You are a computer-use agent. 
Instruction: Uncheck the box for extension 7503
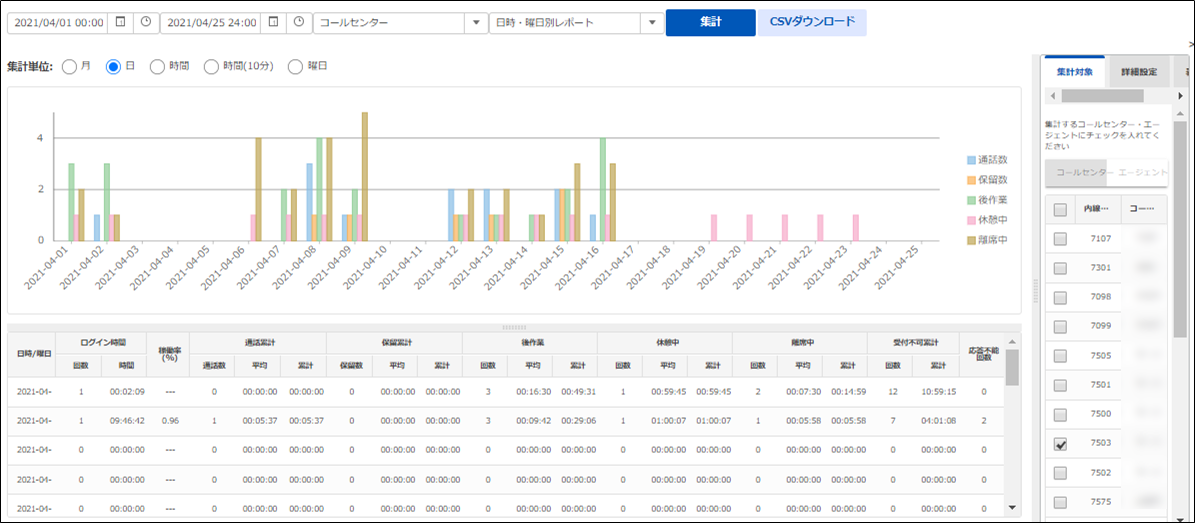(1060, 443)
